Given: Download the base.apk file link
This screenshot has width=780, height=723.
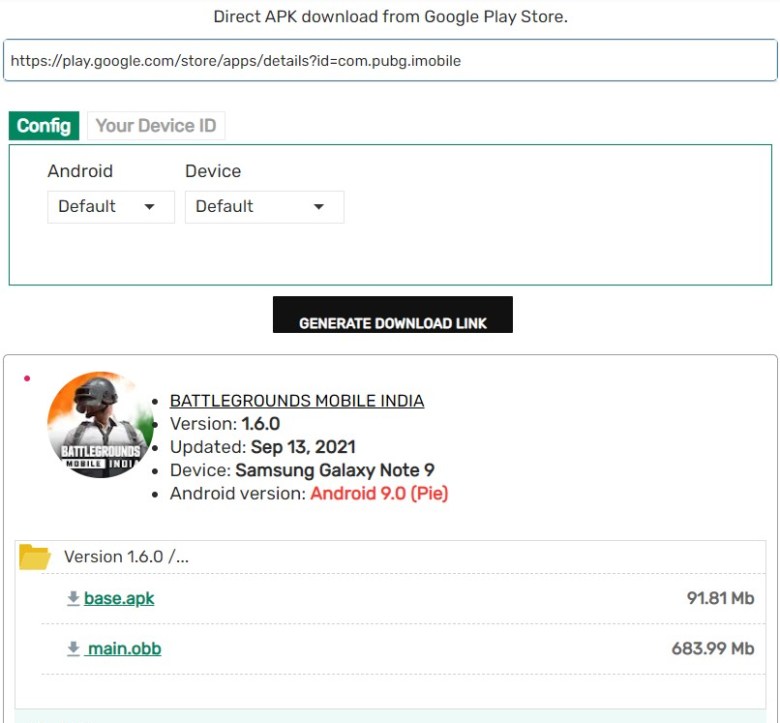Looking at the screenshot, I should click(x=119, y=598).
